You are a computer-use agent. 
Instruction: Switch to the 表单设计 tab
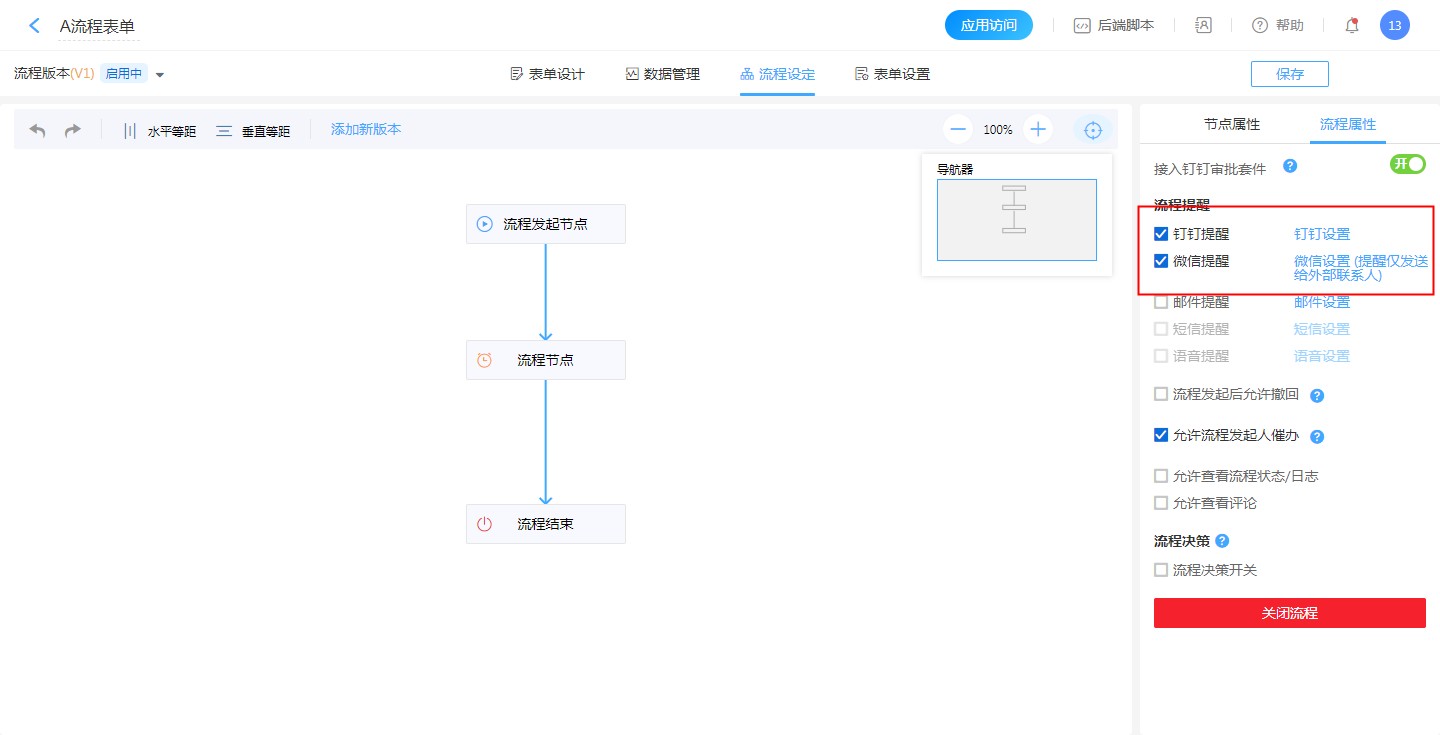click(x=547, y=74)
